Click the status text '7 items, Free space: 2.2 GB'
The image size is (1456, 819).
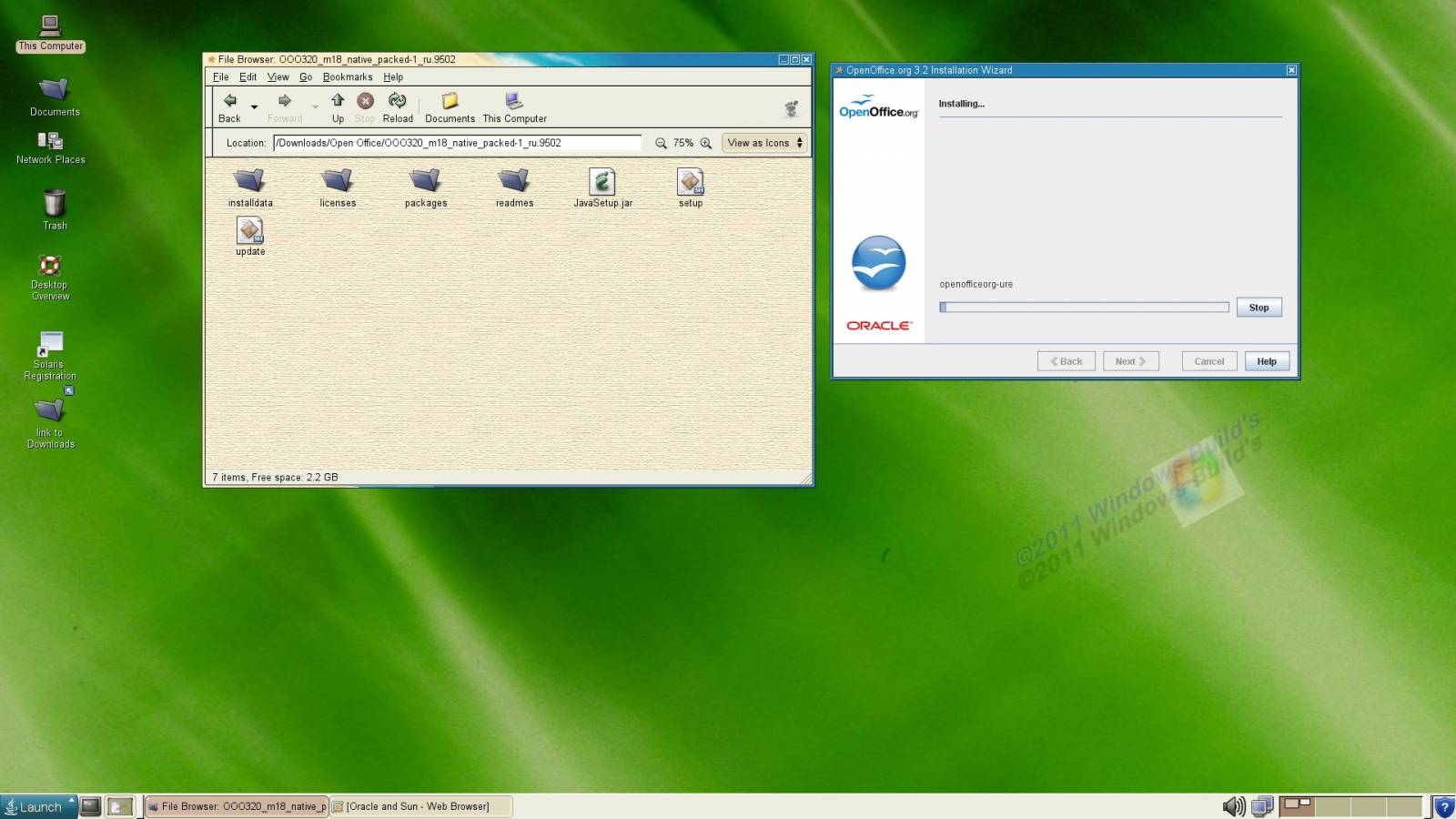click(275, 477)
